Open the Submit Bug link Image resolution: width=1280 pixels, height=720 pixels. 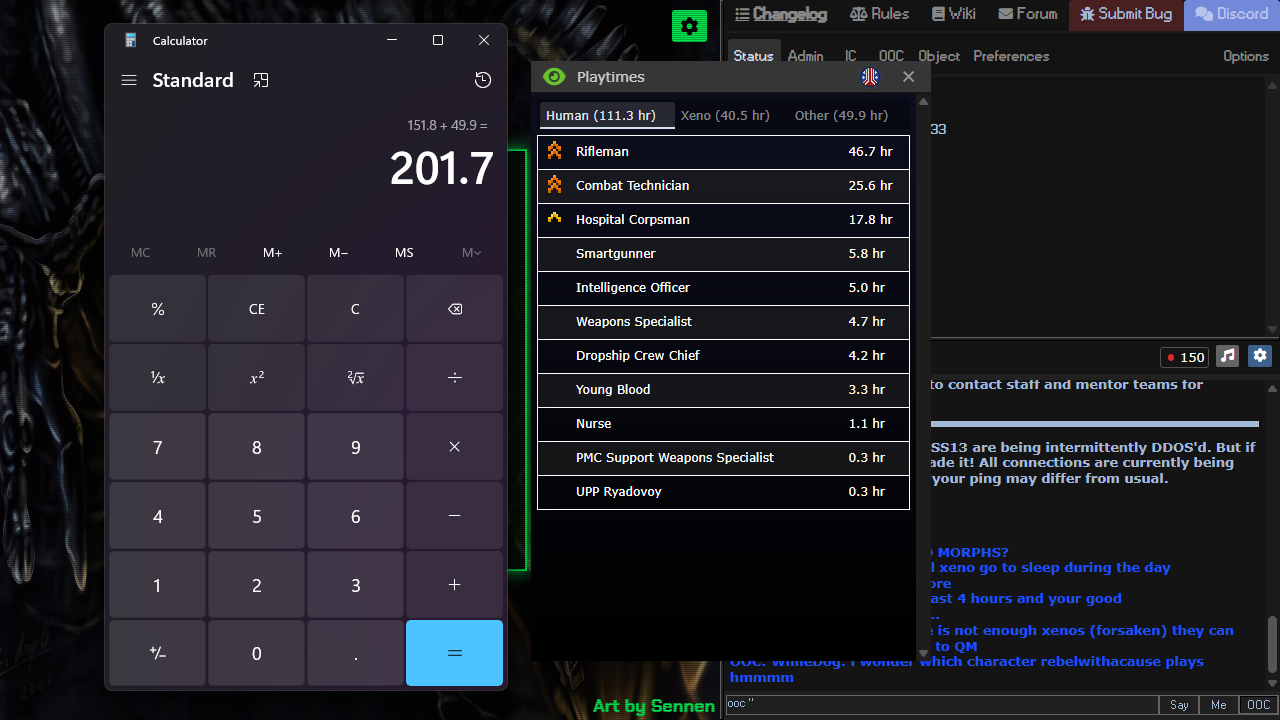point(1126,14)
